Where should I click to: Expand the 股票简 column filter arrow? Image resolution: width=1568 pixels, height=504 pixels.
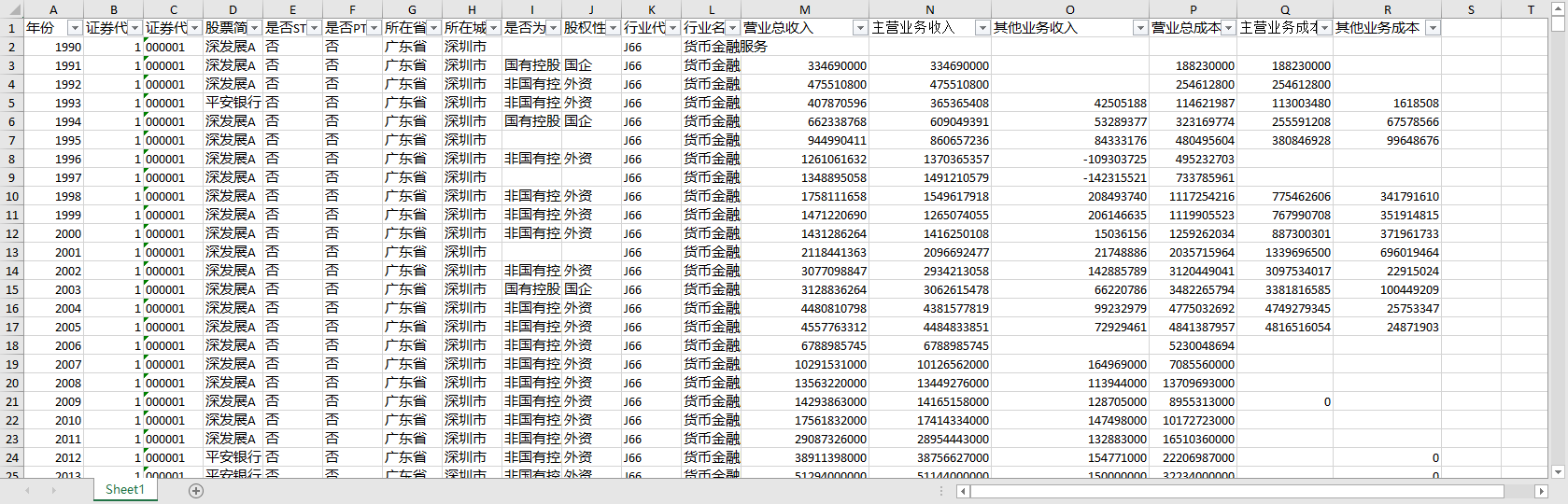[x=254, y=28]
